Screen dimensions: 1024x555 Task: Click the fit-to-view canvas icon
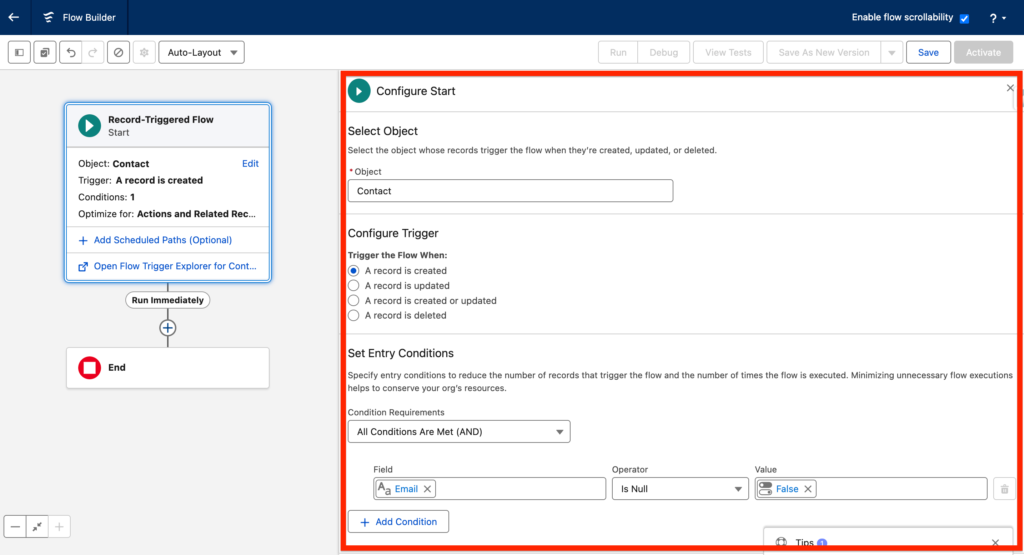click(37, 526)
